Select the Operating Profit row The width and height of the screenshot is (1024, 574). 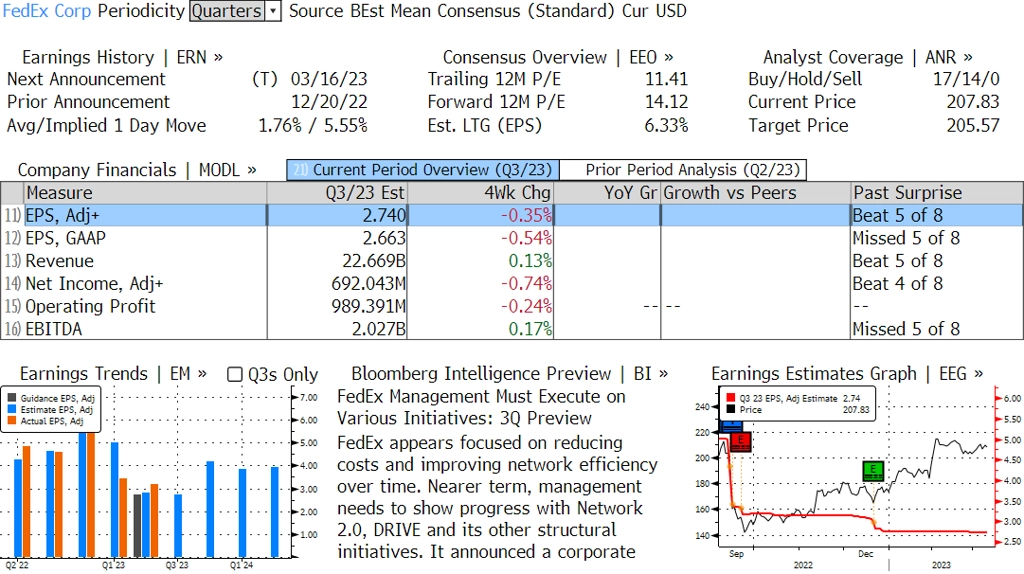pyautogui.click(x=512, y=306)
